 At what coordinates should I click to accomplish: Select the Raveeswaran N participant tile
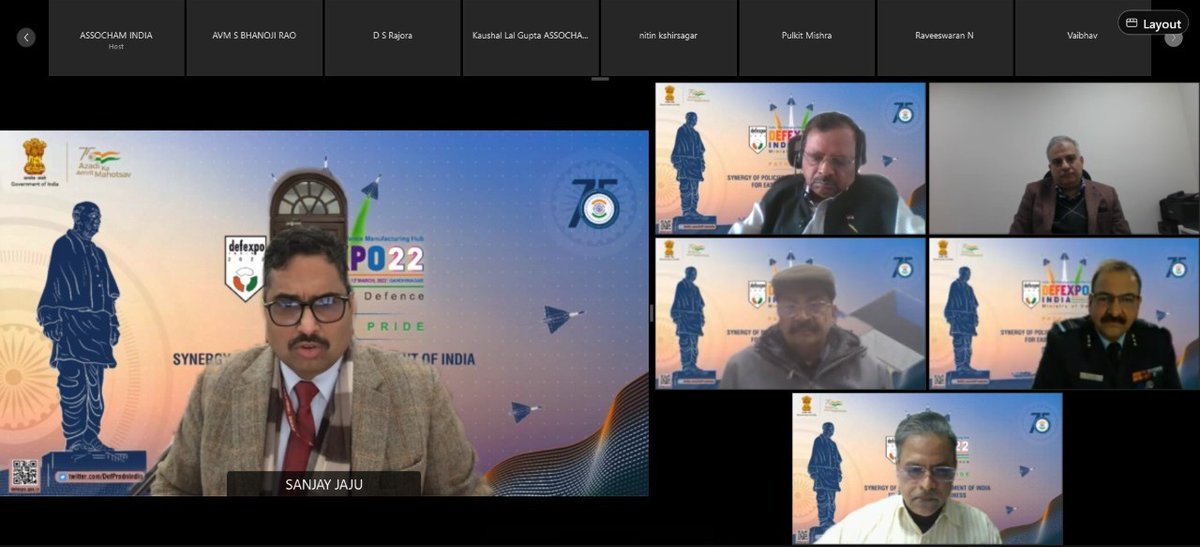tap(944, 38)
